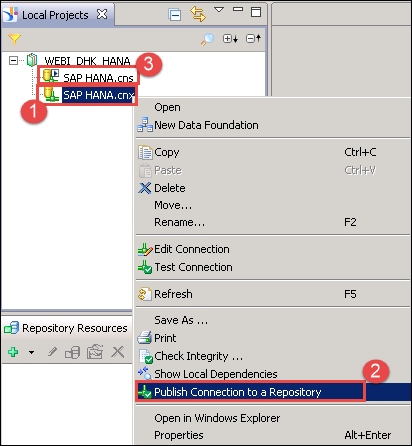This screenshot has width=412, height=446.
Task: Collapse all tree nodes with minus icon
Action: point(253,39)
